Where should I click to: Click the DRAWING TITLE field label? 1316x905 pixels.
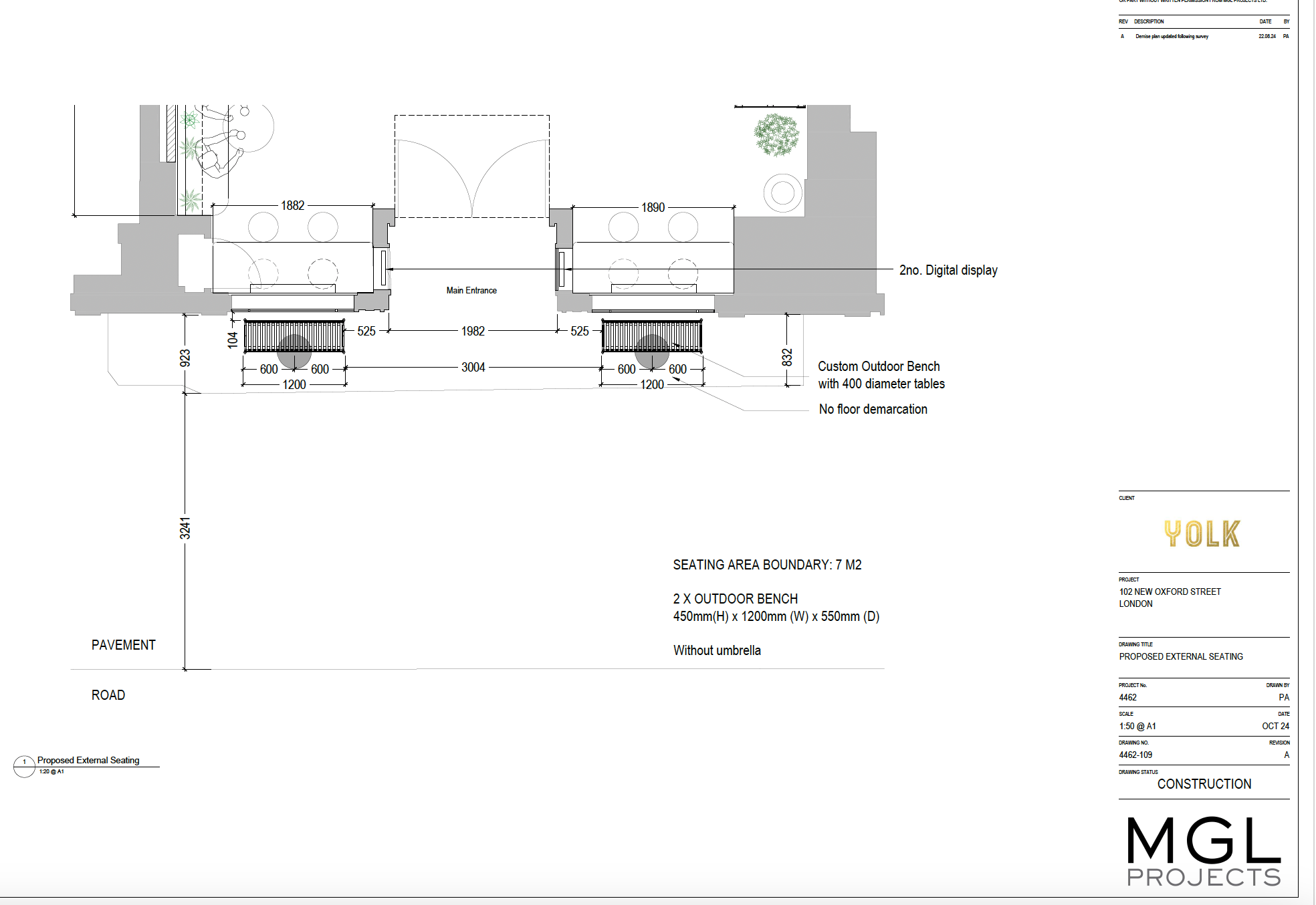(1135, 644)
